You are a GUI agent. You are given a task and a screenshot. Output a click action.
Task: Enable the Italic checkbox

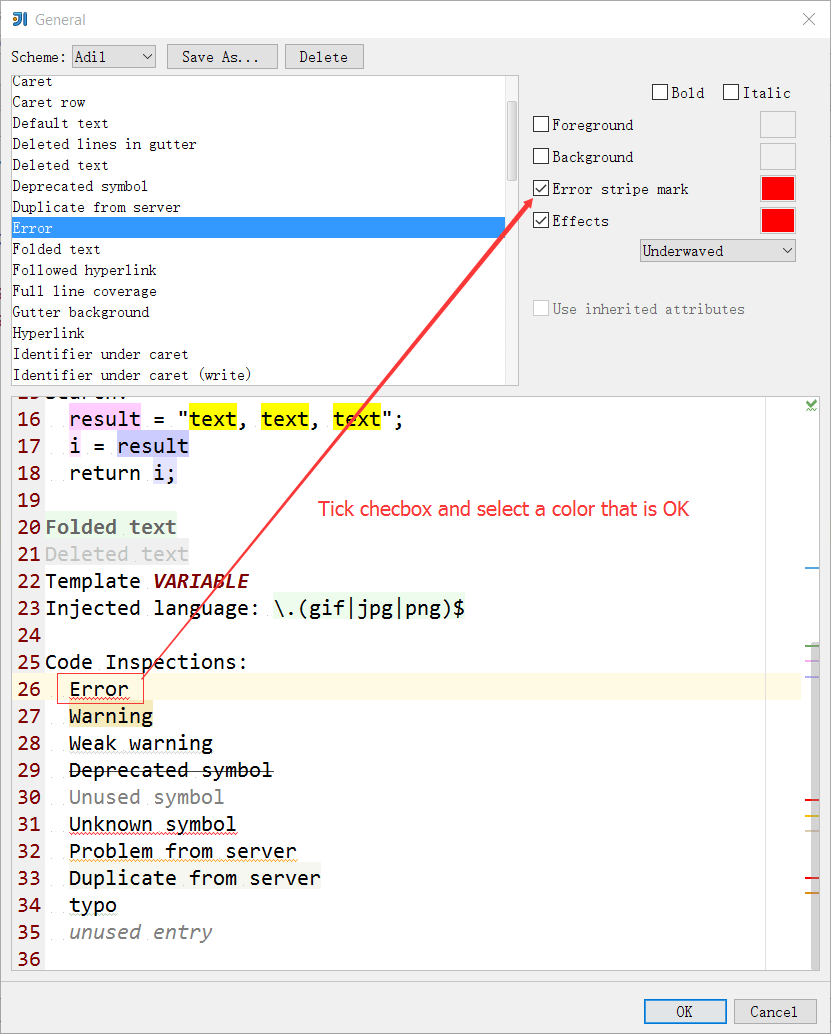pyautogui.click(x=731, y=92)
